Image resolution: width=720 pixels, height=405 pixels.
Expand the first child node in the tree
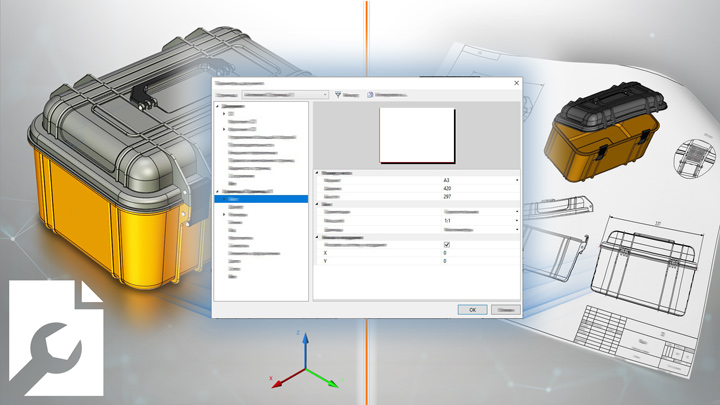[x=224, y=114]
